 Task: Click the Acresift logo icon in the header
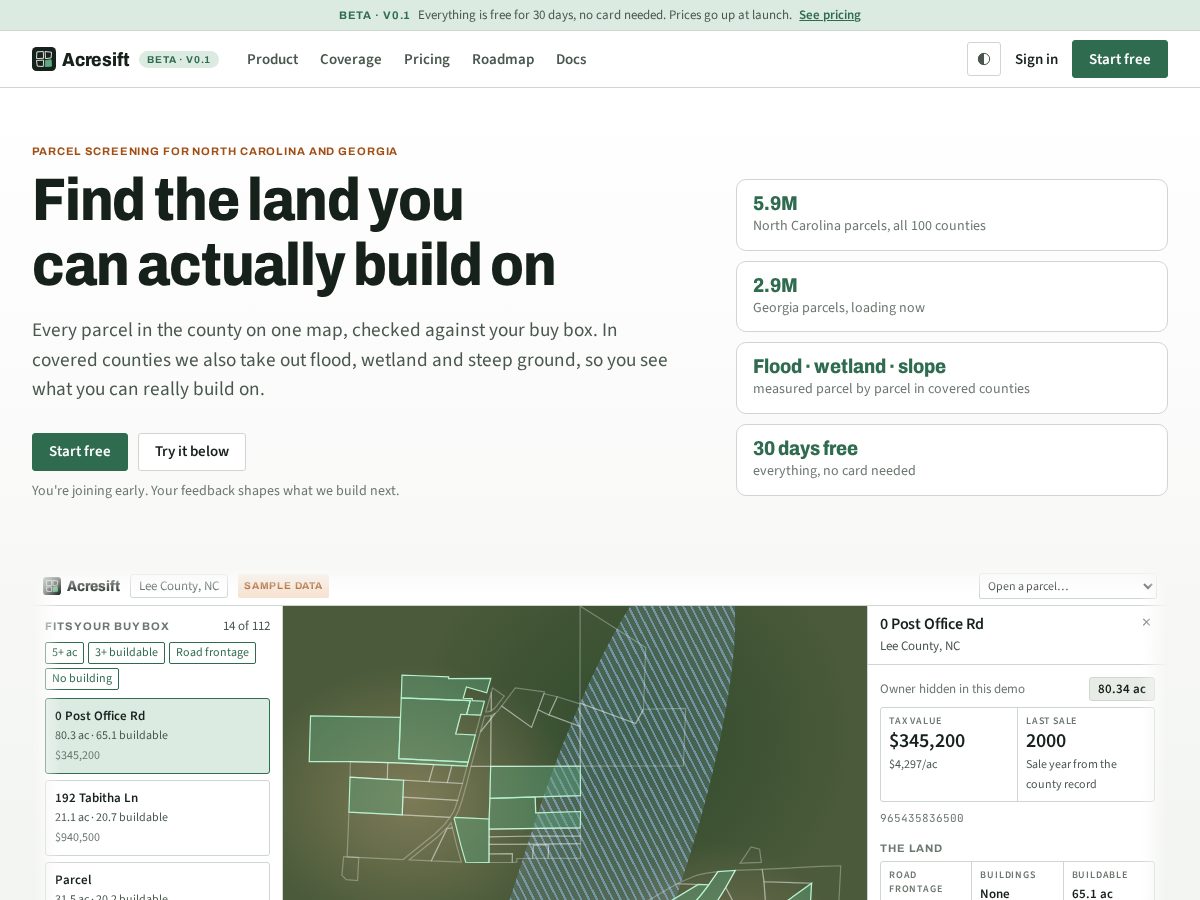pos(44,59)
